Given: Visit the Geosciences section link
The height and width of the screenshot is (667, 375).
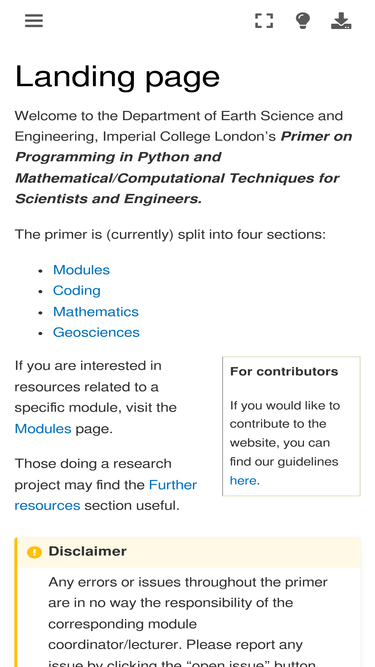Looking at the screenshot, I should coord(96,332).
